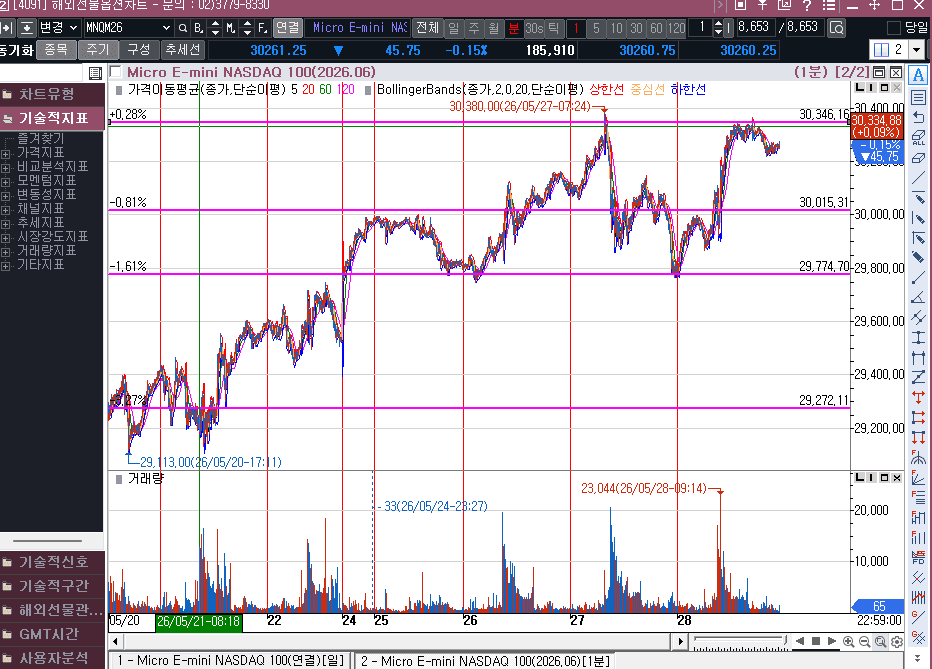Viewport: 932px width, 669px height.
Task: Zoom in with the plus magnifier icon
Action: [849, 642]
